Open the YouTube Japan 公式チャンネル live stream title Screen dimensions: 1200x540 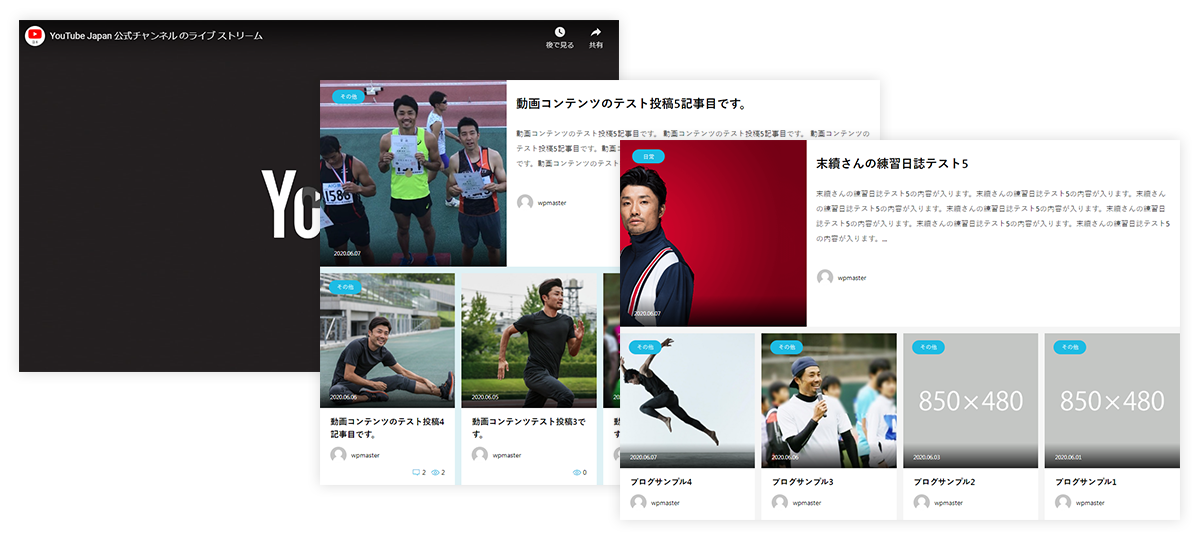[x=157, y=35]
